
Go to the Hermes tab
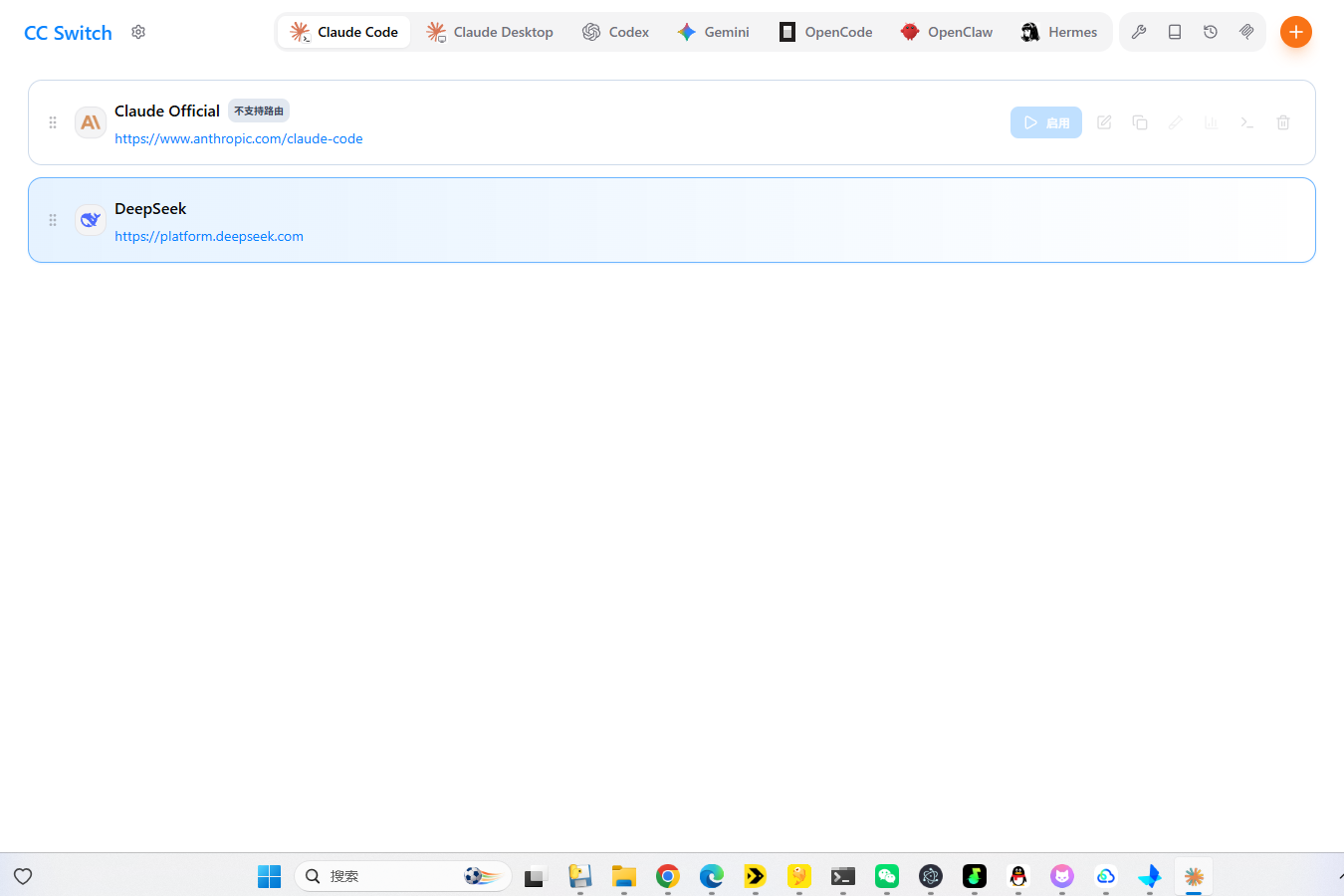[1059, 32]
